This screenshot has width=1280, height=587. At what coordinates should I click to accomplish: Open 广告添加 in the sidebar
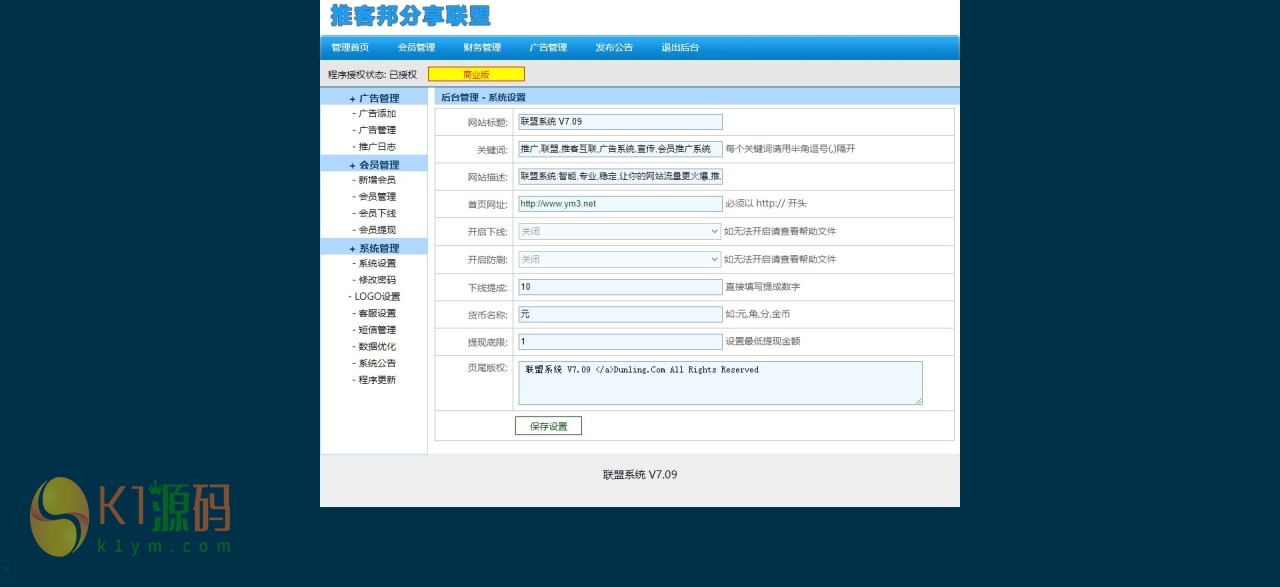coord(377,114)
